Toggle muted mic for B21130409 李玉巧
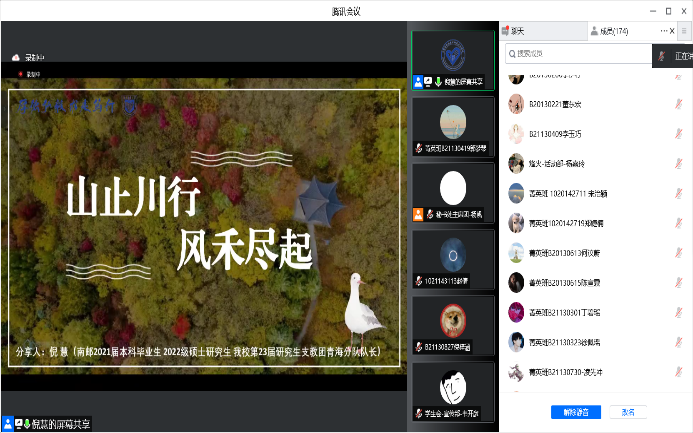This screenshot has width=693, height=433. coord(679,133)
